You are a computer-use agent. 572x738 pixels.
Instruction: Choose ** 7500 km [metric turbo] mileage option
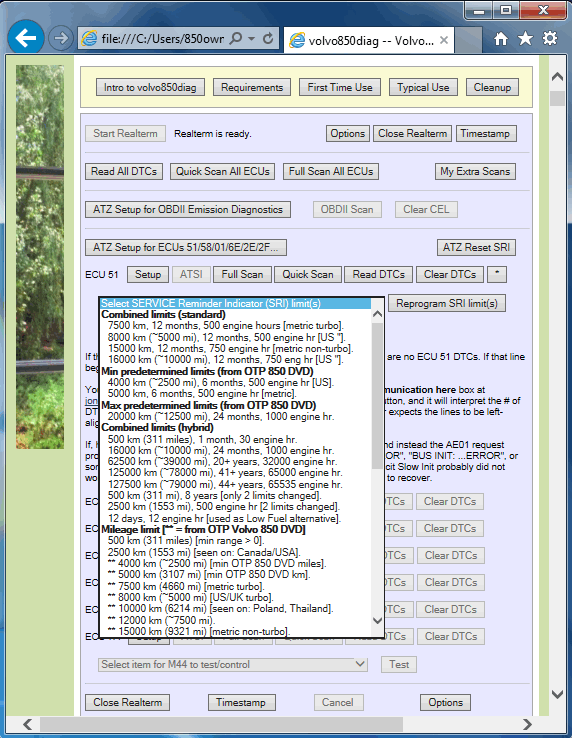pos(235,586)
